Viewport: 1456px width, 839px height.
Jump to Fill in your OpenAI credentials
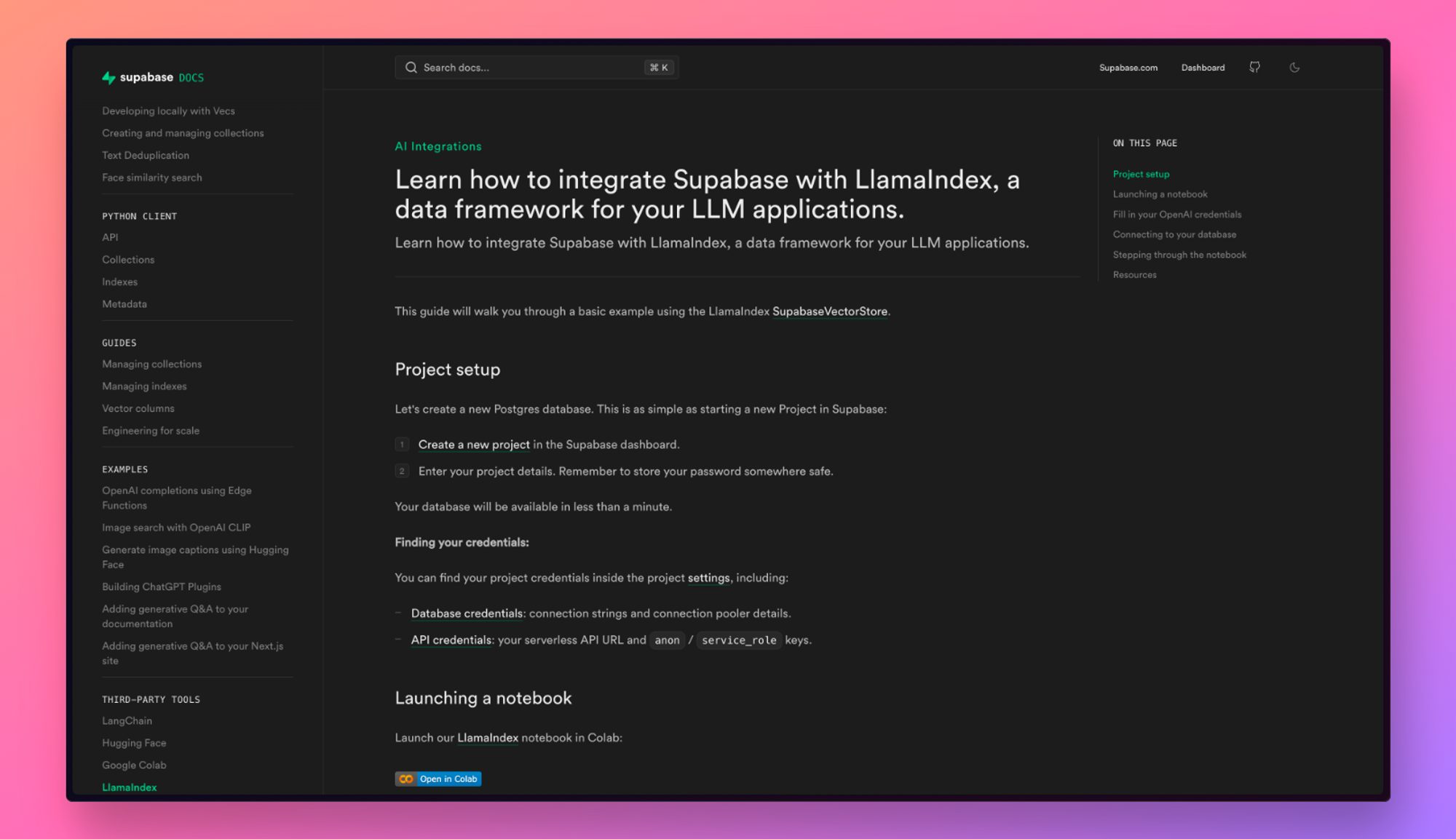tap(1177, 215)
